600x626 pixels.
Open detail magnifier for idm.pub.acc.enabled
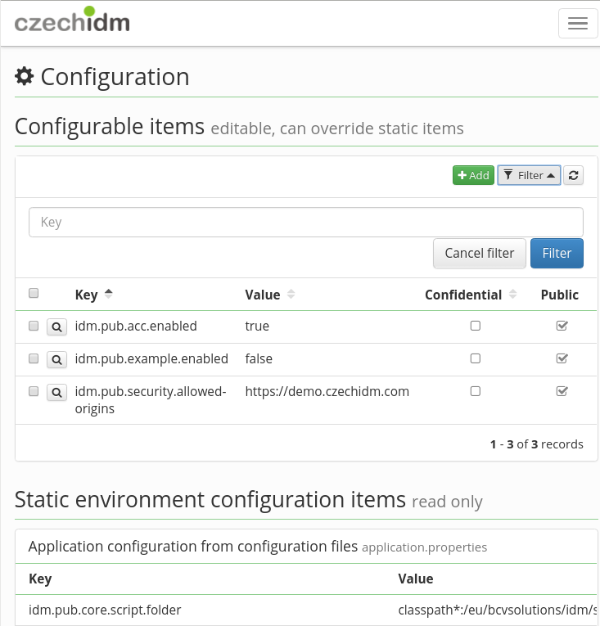coord(57,327)
